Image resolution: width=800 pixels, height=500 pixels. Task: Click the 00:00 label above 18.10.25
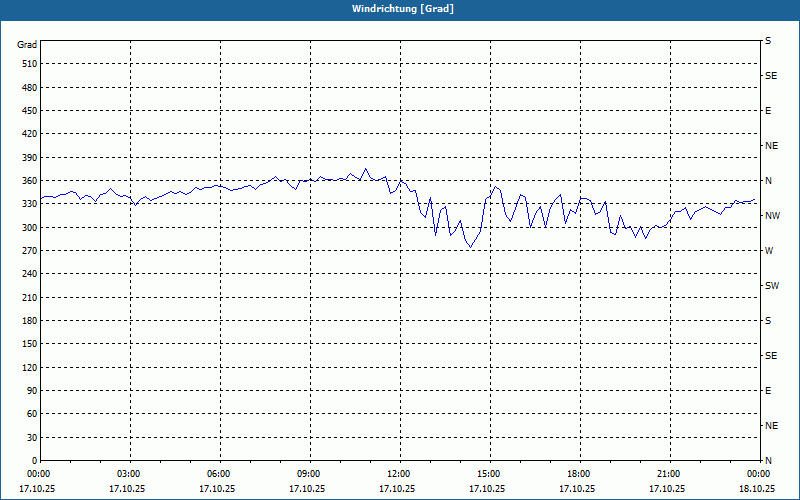(758, 474)
